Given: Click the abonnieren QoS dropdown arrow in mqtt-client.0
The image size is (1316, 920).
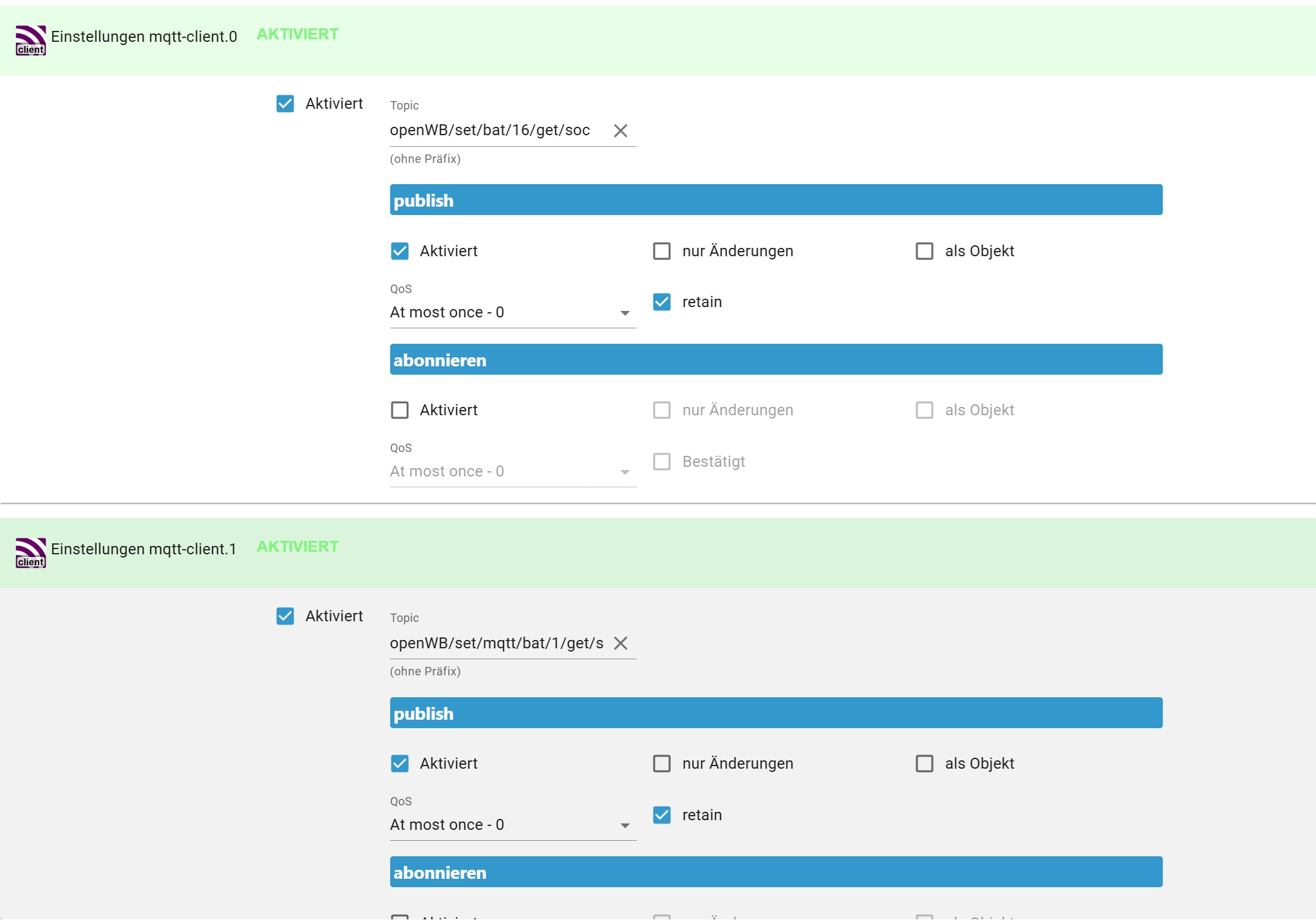Looking at the screenshot, I should [x=625, y=472].
